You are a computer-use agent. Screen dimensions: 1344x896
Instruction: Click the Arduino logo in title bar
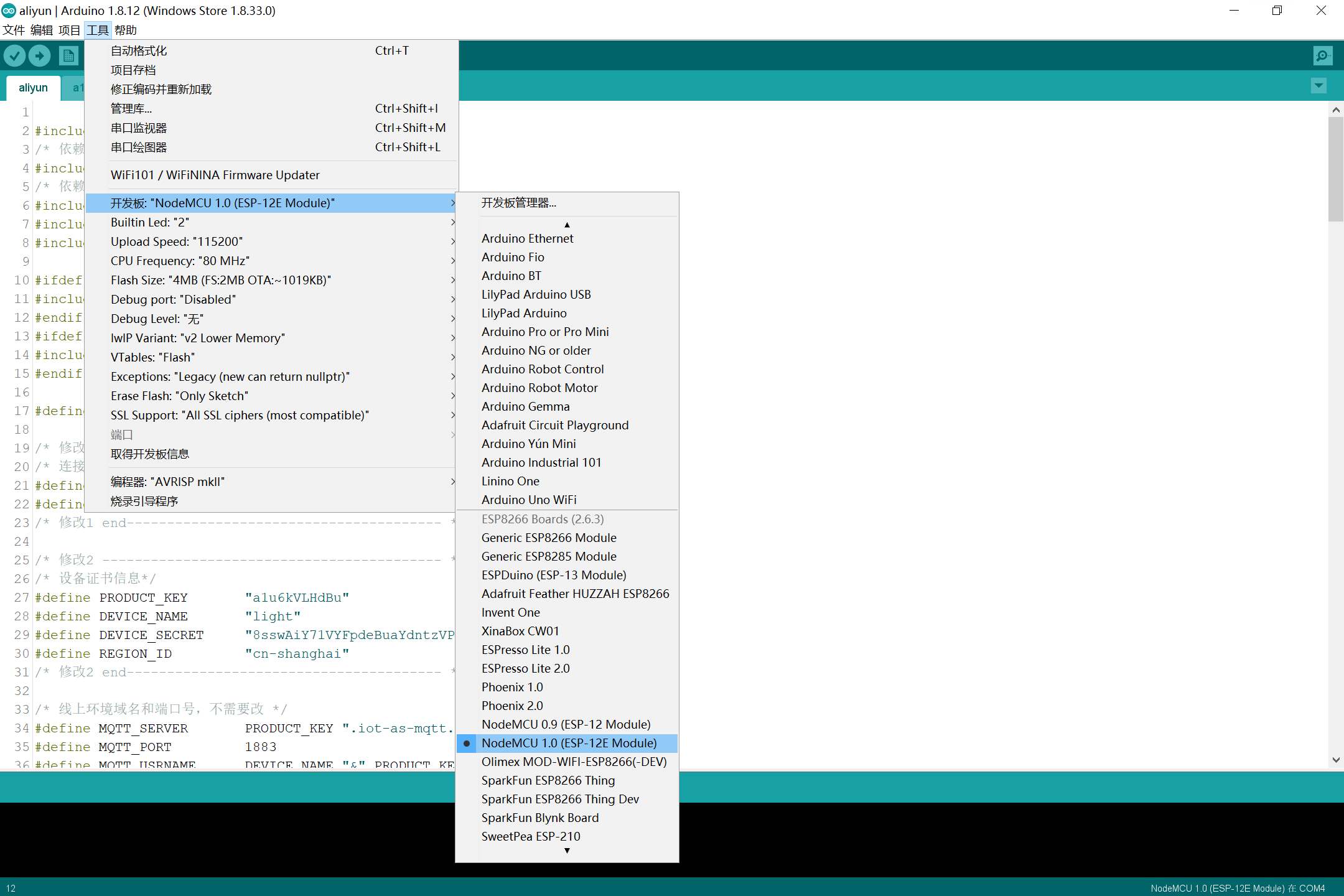[9, 11]
